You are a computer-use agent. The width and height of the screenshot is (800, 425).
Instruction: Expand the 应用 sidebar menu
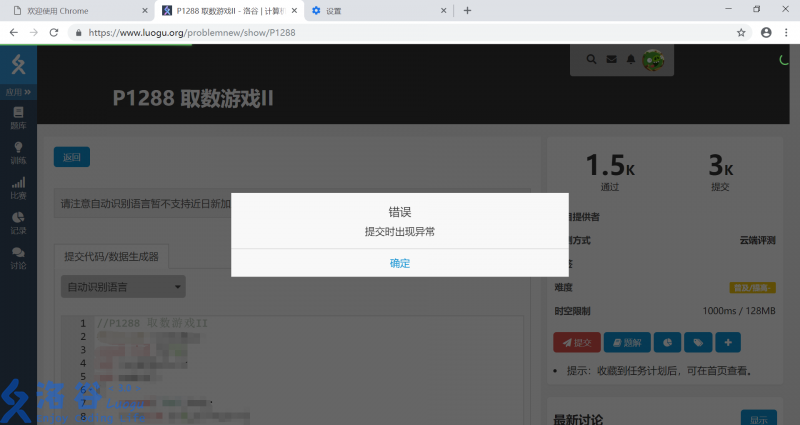coord(18,92)
